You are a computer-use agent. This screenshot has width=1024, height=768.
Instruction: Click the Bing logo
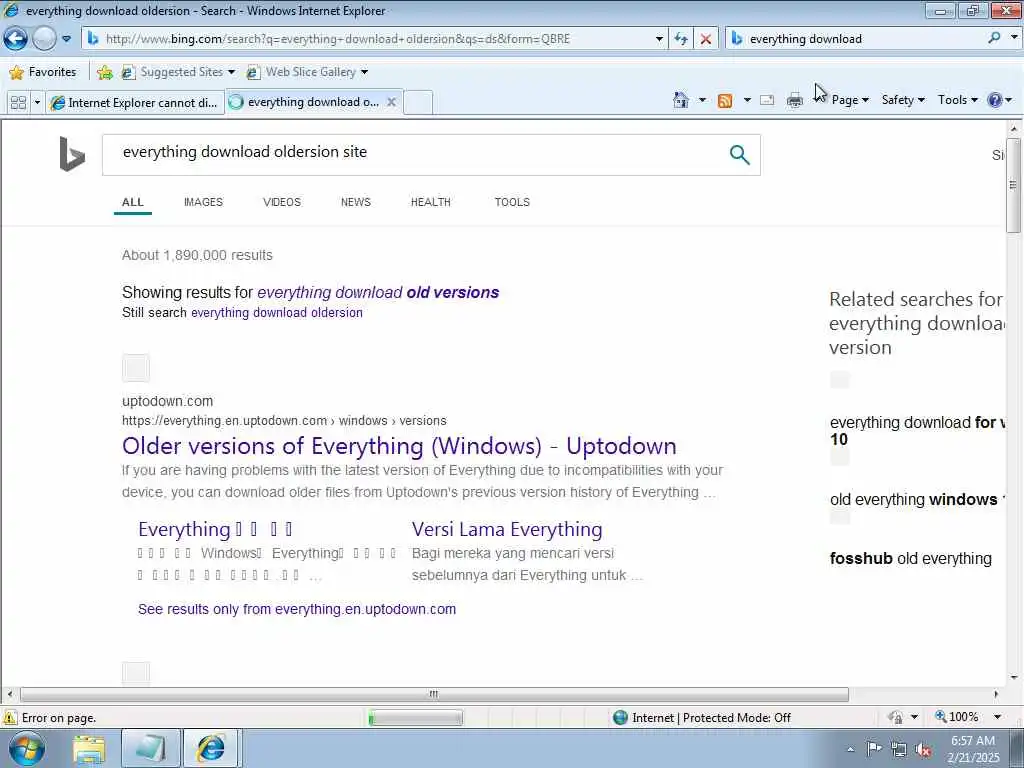coord(72,154)
